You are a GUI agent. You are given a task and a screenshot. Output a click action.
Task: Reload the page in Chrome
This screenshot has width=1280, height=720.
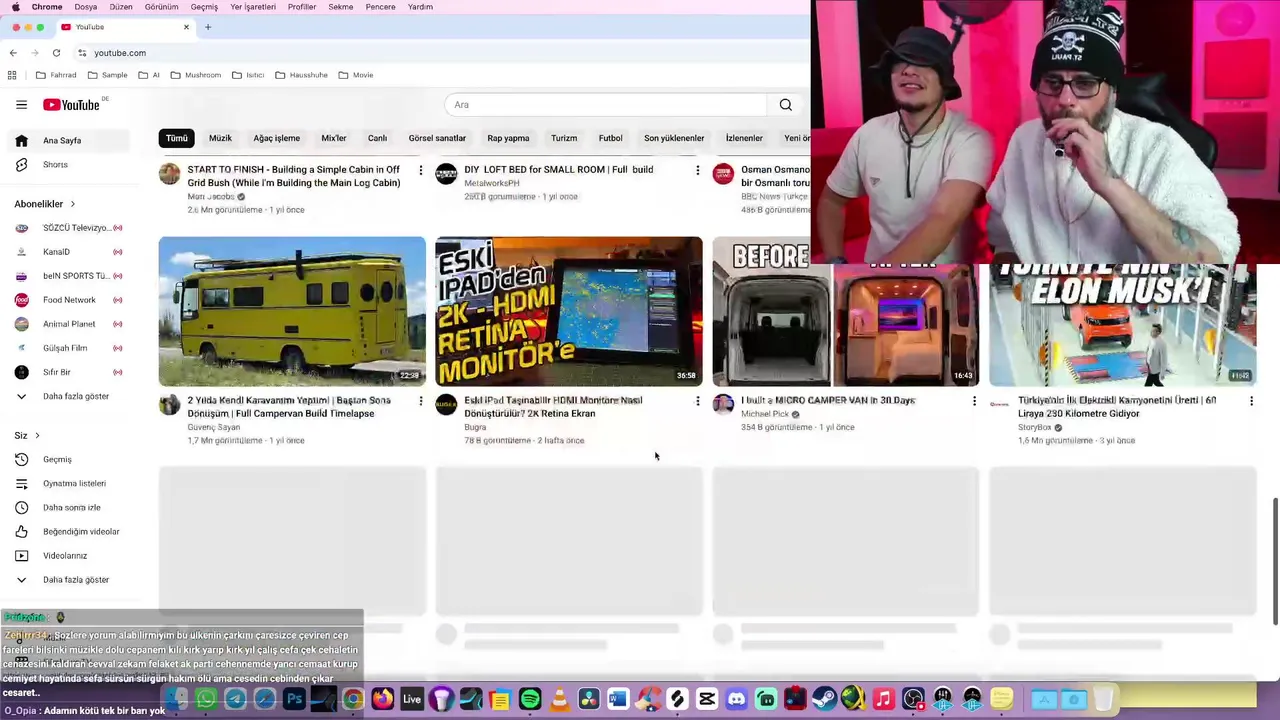click(x=56, y=53)
